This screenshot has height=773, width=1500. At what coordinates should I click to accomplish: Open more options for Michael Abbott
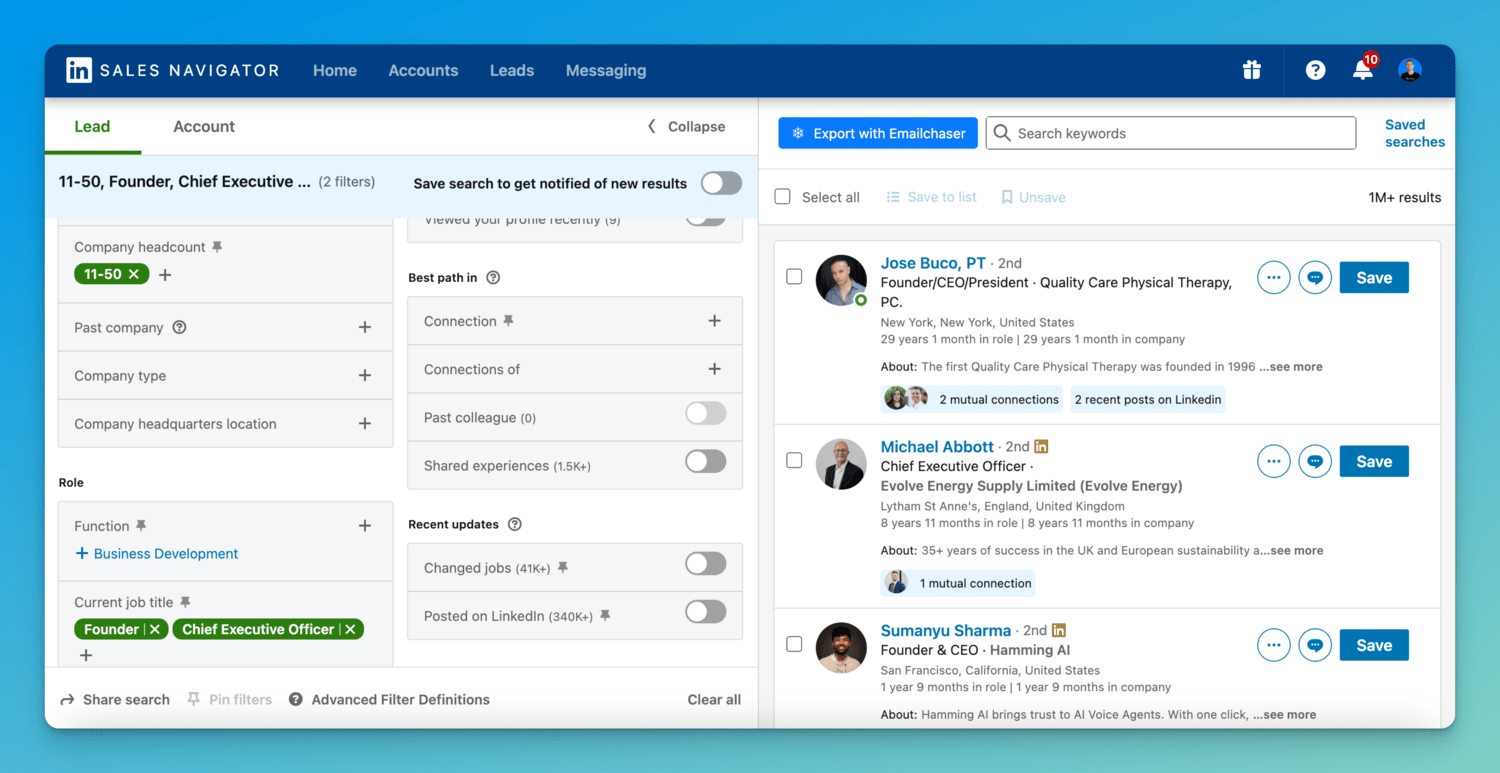[x=1273, y=462]
